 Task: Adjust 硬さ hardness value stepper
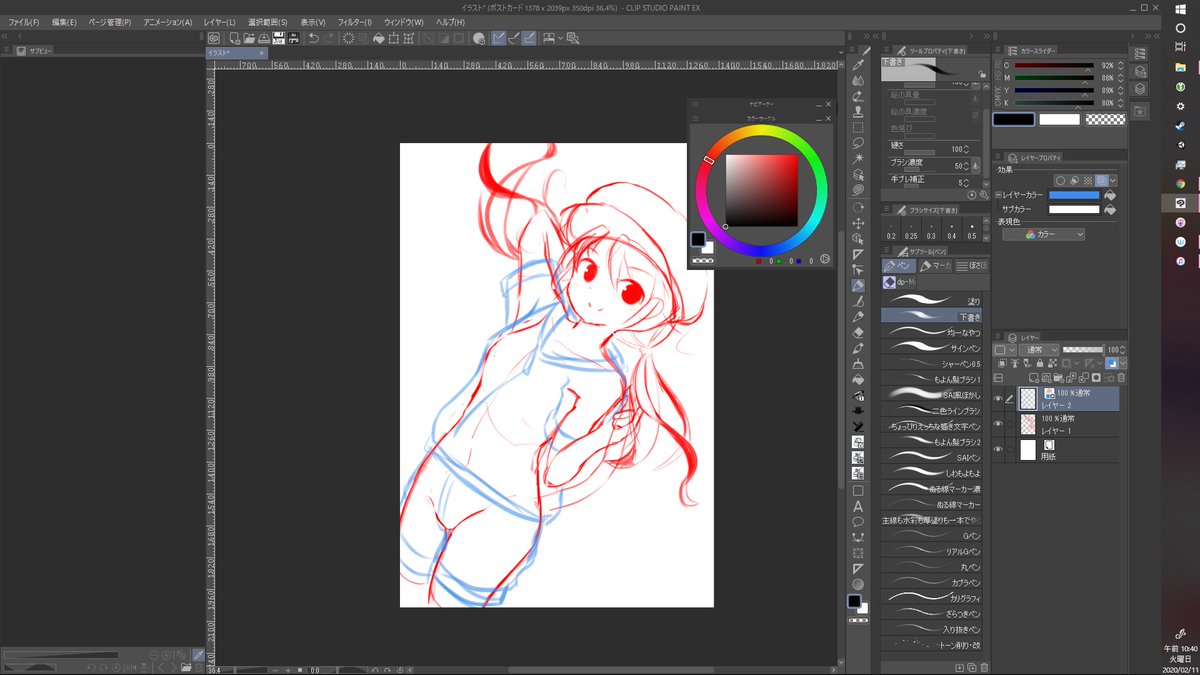point(966,149)
